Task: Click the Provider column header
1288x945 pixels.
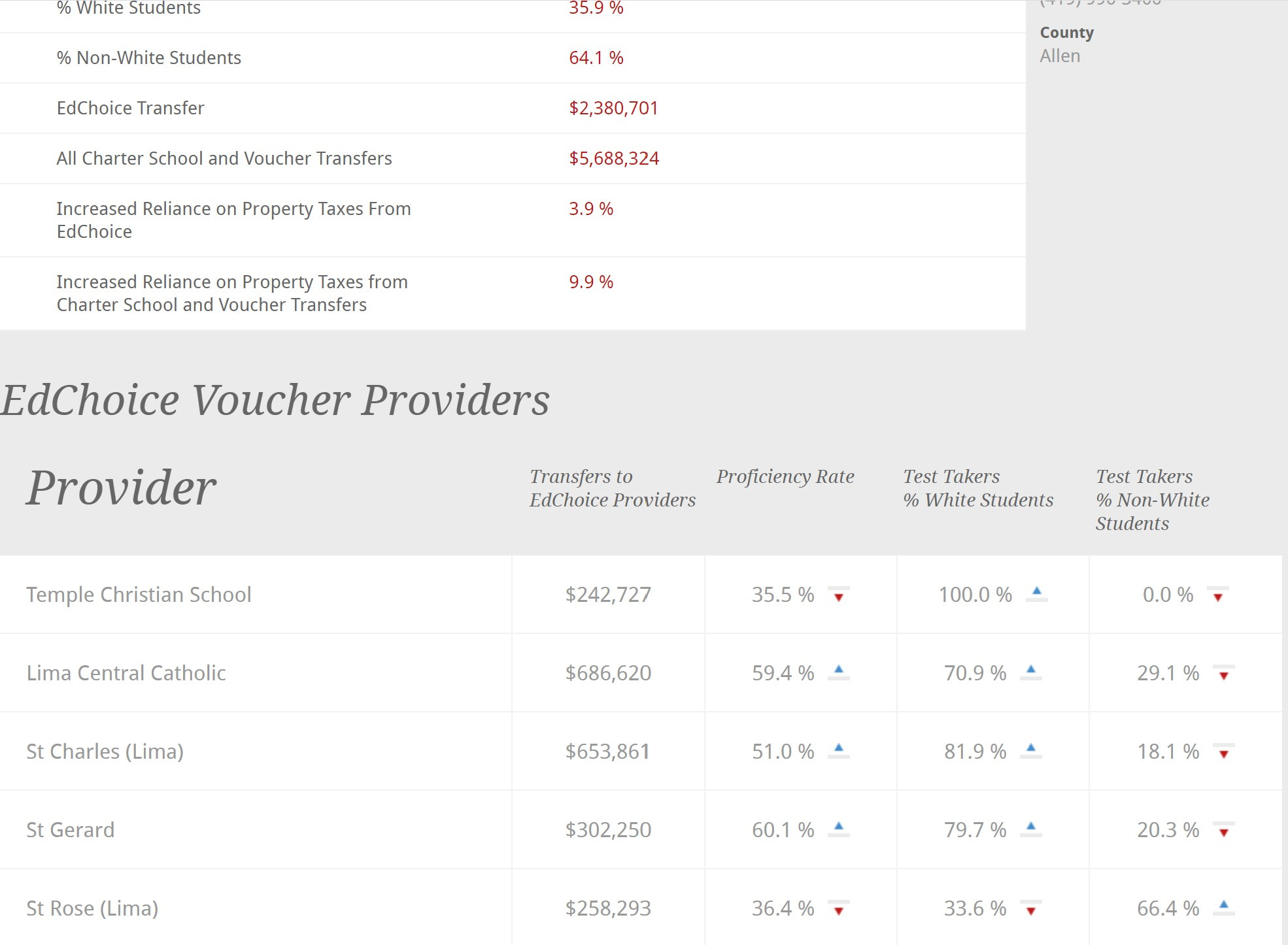Action: [121, 489]
